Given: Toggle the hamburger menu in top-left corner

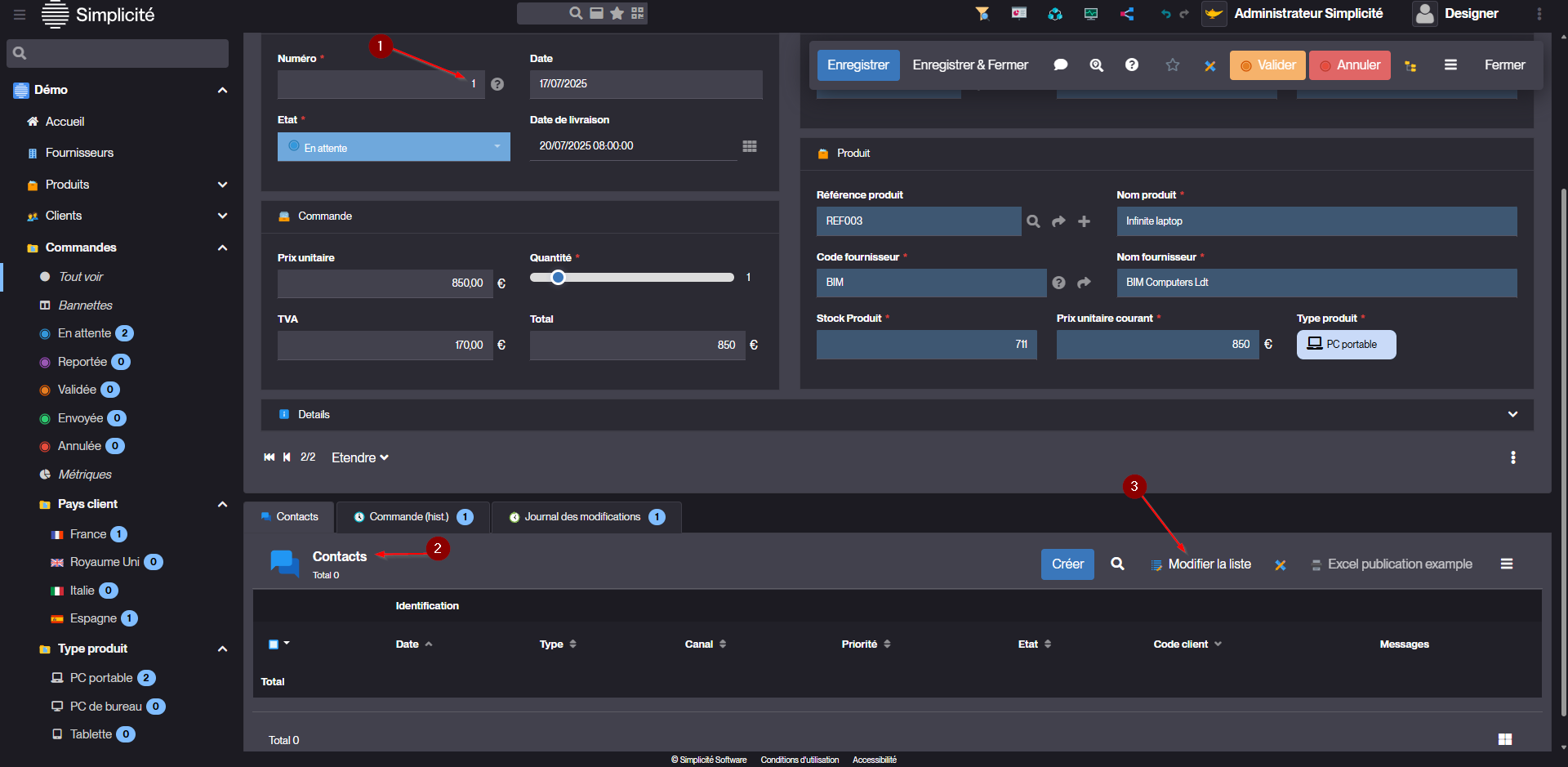Looking at the screenshot, I should (x=20, y=15).
